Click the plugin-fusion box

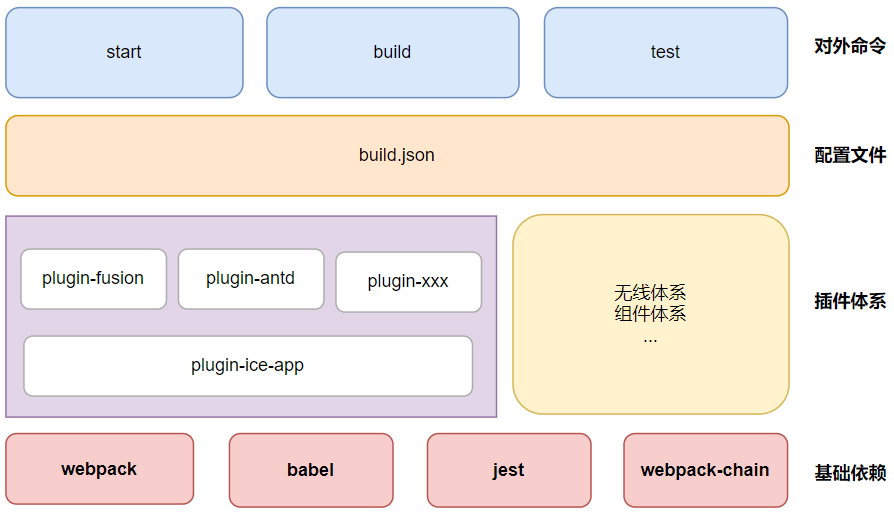click(x=94, y=279)
